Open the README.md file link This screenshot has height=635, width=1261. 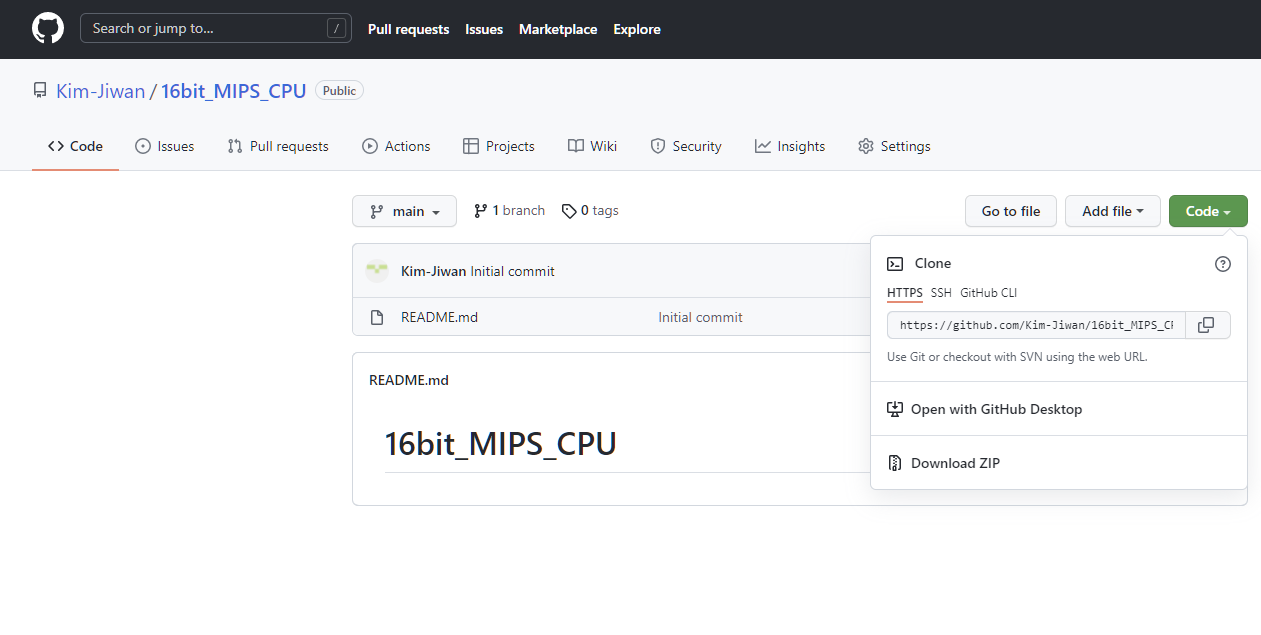point(439,317)
